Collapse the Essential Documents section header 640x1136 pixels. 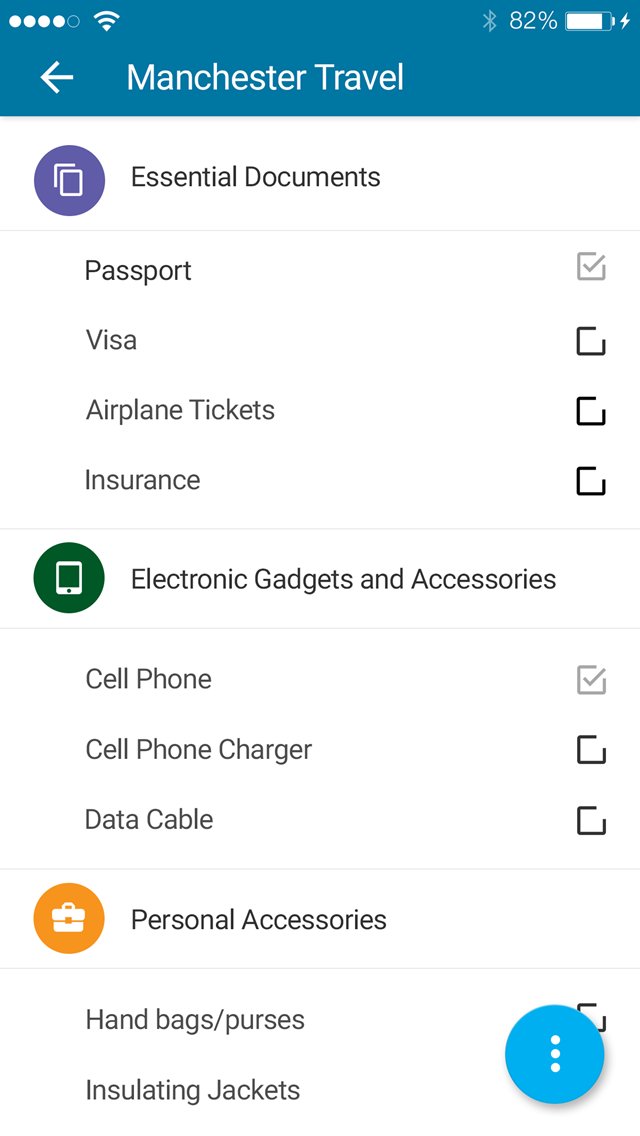[x=320, y=178]
